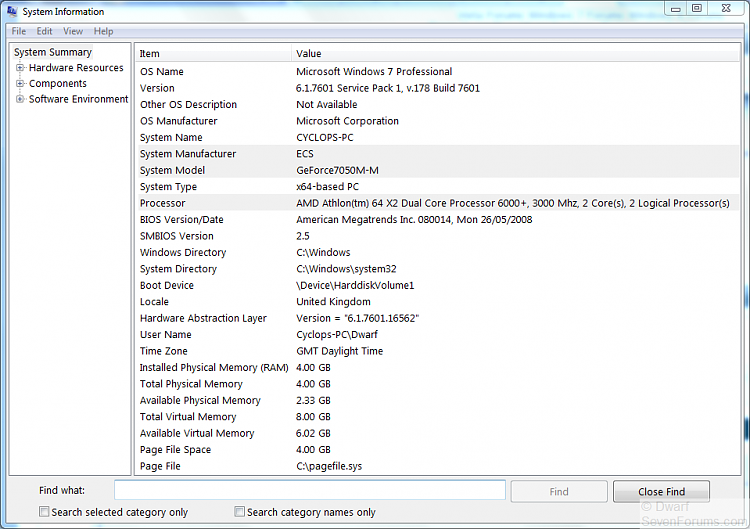This screenshot has width=750, height=529.
Task: Select the Software Environment tree item
Action: click(78, 99)
